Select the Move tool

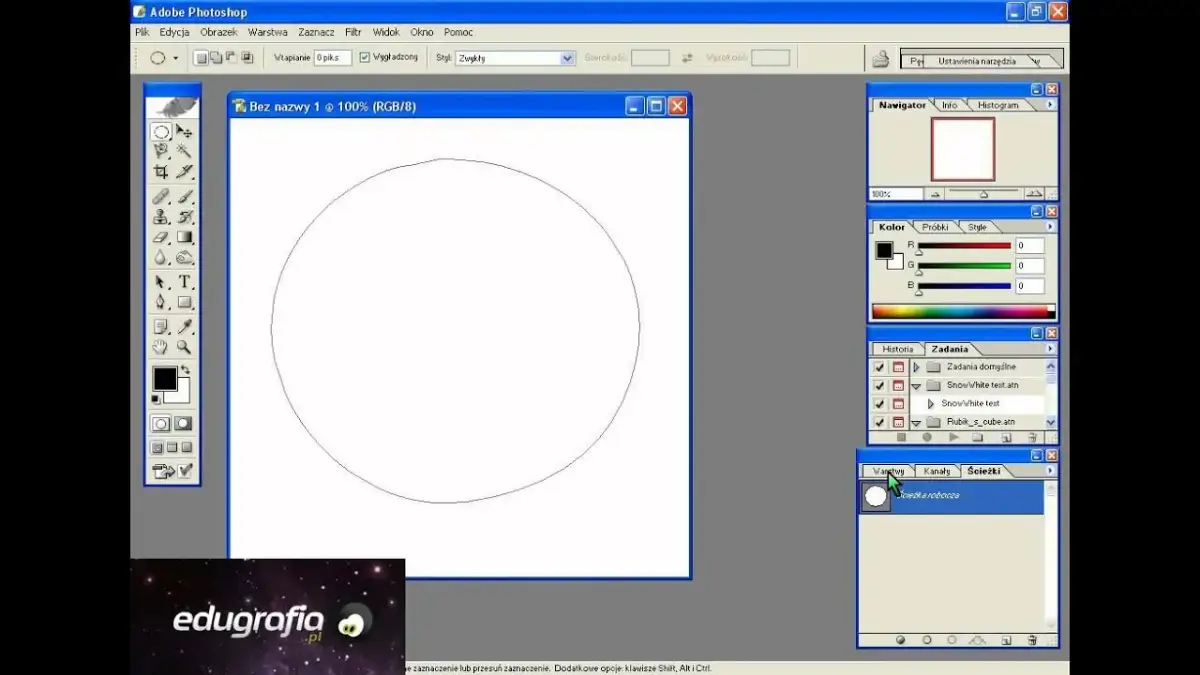[x=184, y=131]
